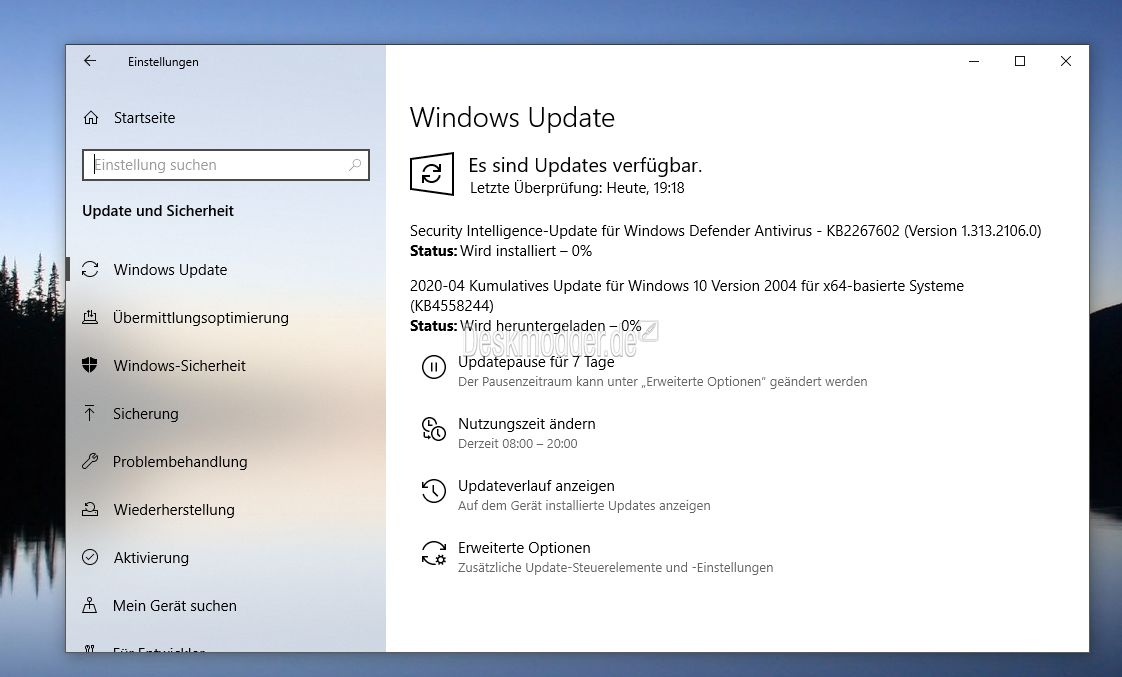This screenshot has height=677, width=1122.
Task: Close the Einstellungen window
Action: (x=1065, y=62)
